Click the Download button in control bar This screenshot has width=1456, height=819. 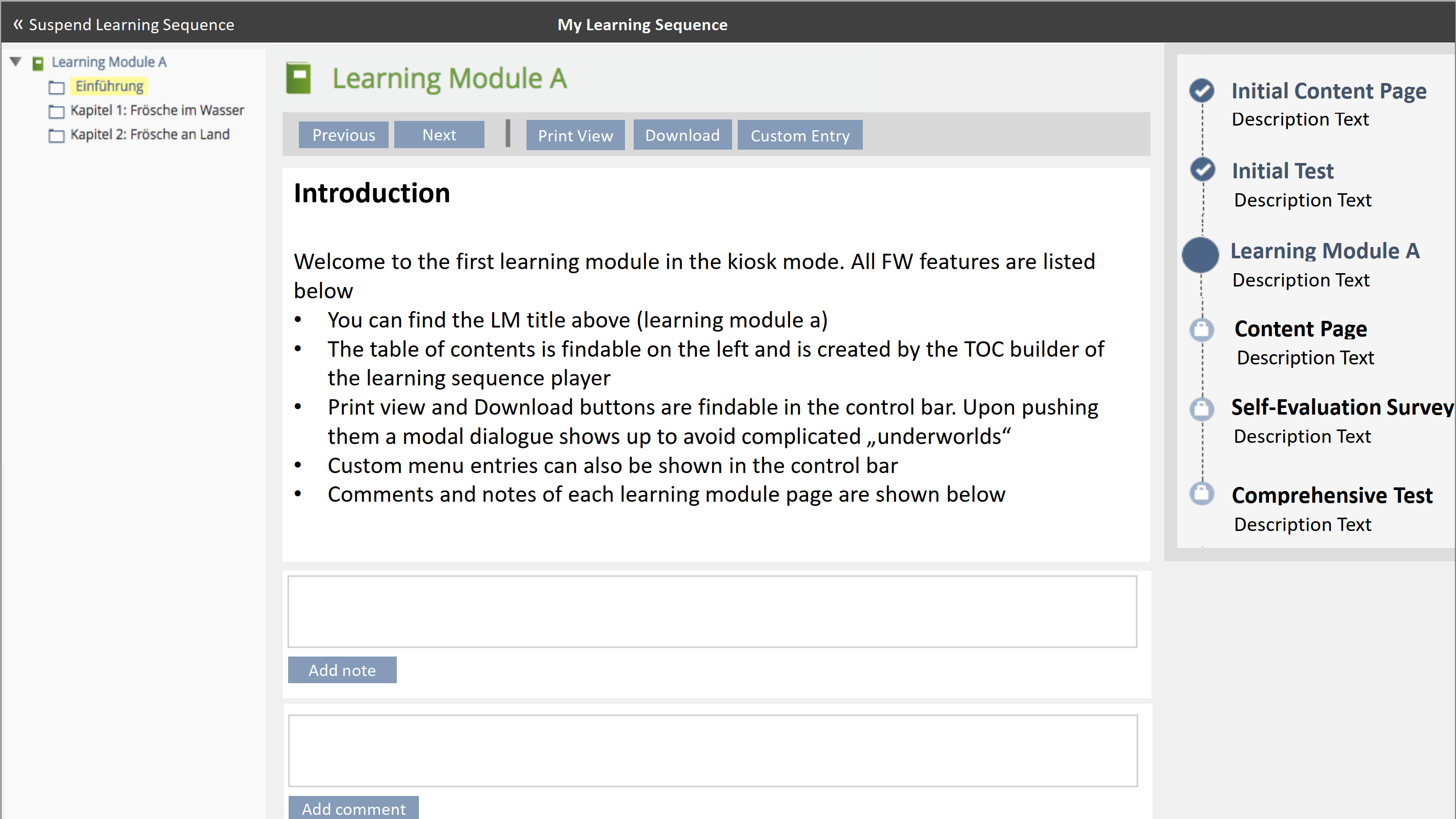[x=682, y=135]
